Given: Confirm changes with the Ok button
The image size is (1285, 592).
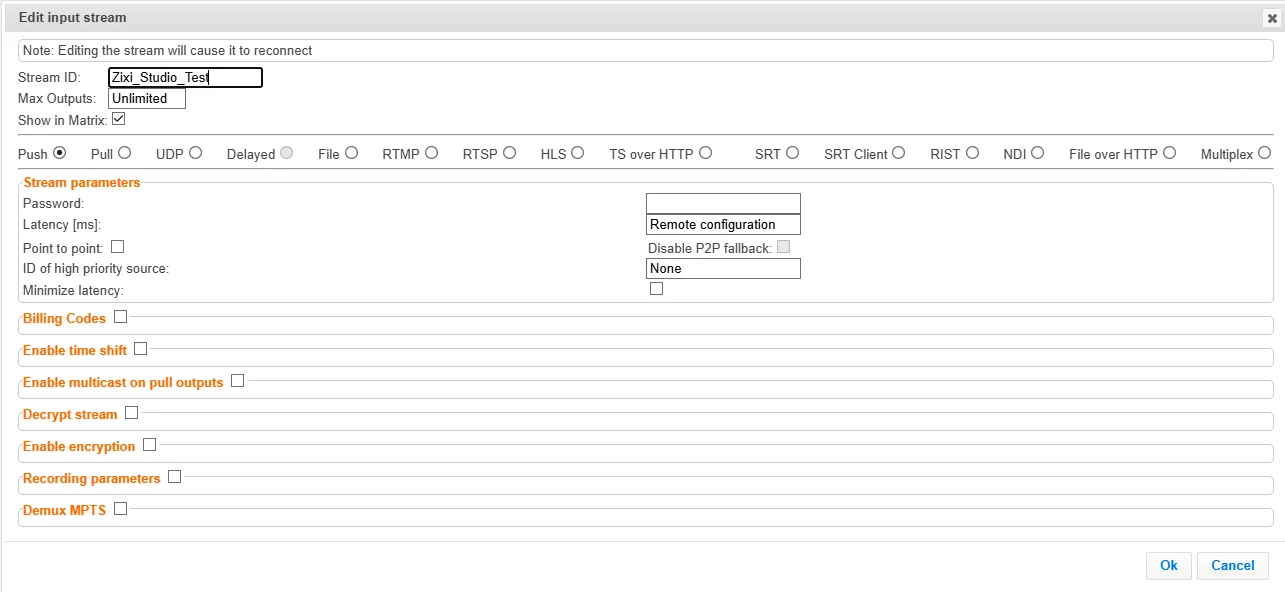Looking at the screenshot, I should click(x=1169, y=566).
